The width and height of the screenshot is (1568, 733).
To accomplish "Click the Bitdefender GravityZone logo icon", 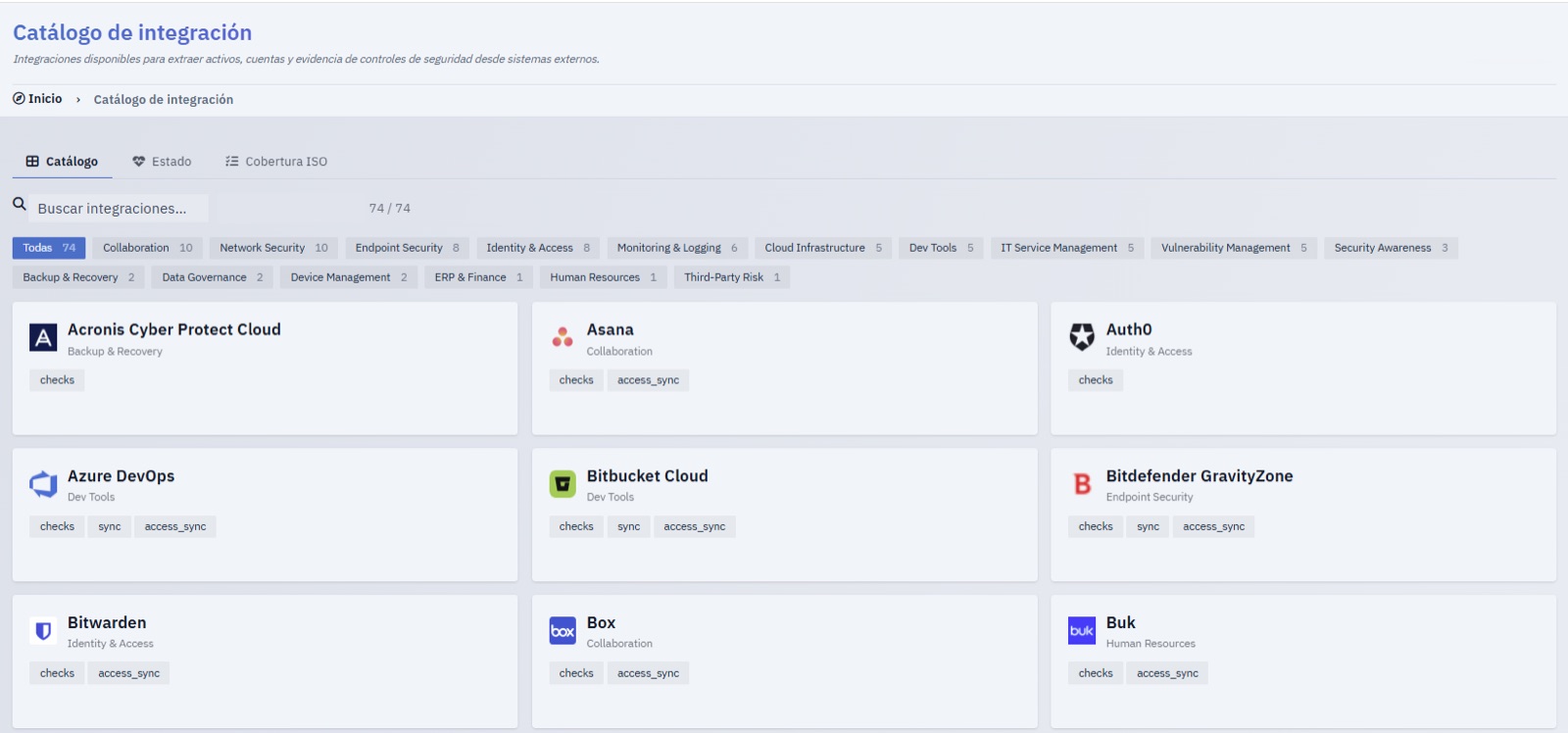I will click(1082, 484).
